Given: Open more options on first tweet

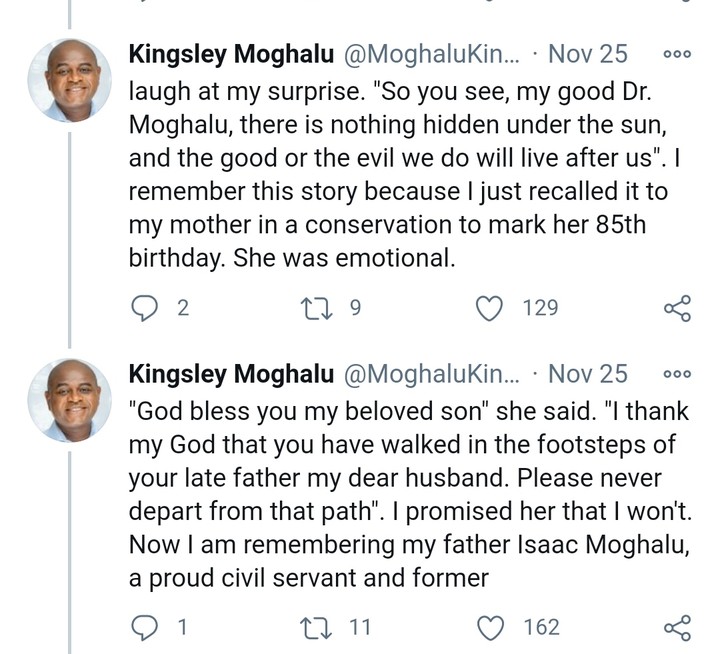Looking at the screenshot, I should pos(677,54).
